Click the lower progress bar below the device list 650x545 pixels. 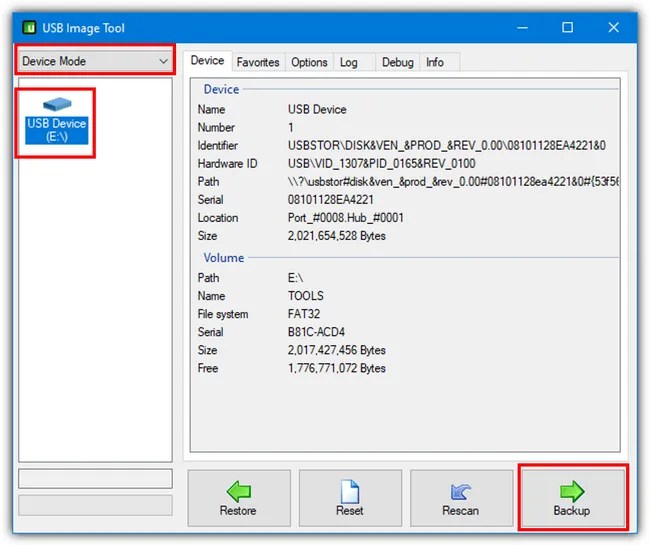95,505
